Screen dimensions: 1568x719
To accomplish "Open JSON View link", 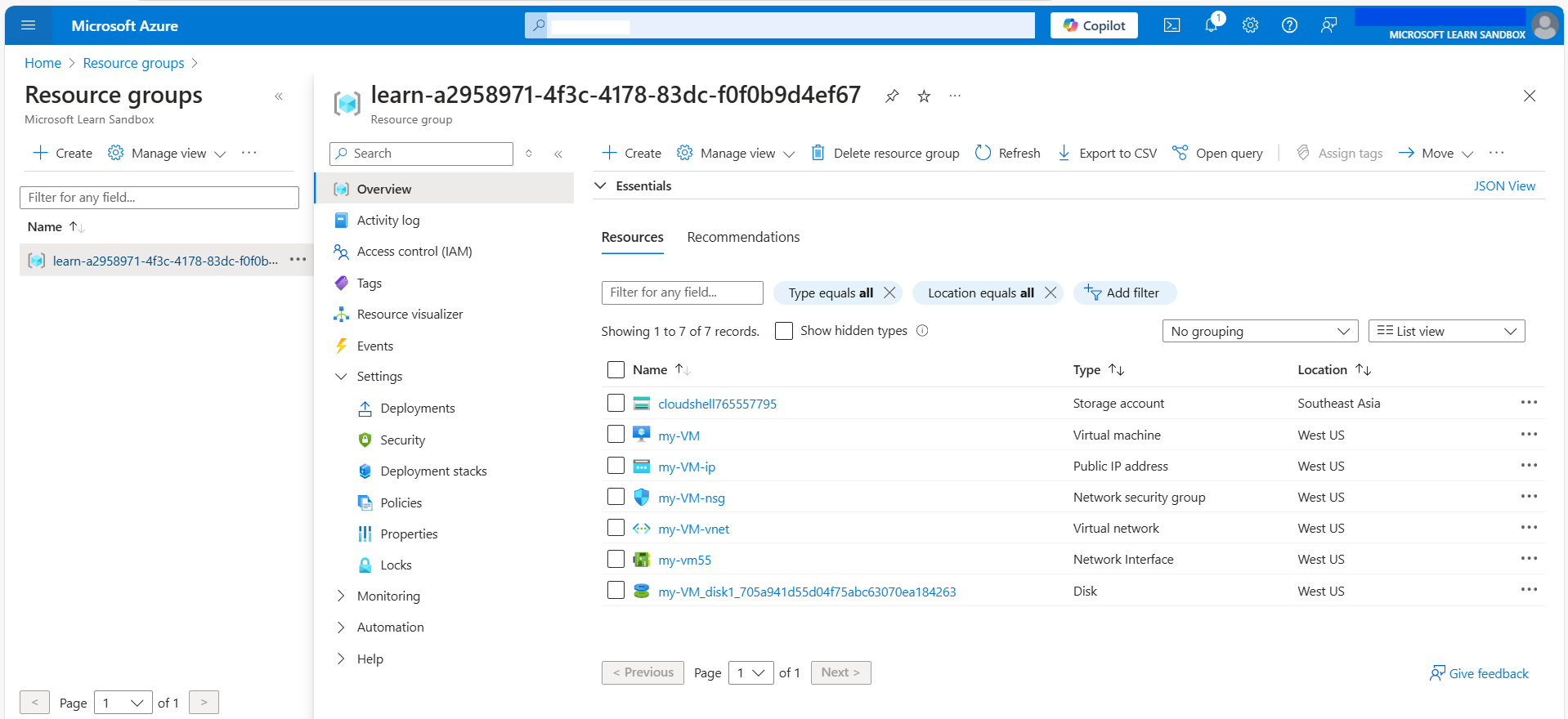I will tap(1504, 186).
